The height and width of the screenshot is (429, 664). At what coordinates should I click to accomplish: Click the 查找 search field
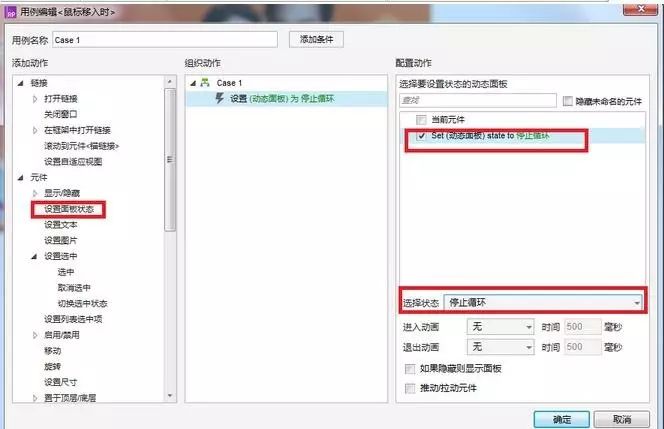478,100
